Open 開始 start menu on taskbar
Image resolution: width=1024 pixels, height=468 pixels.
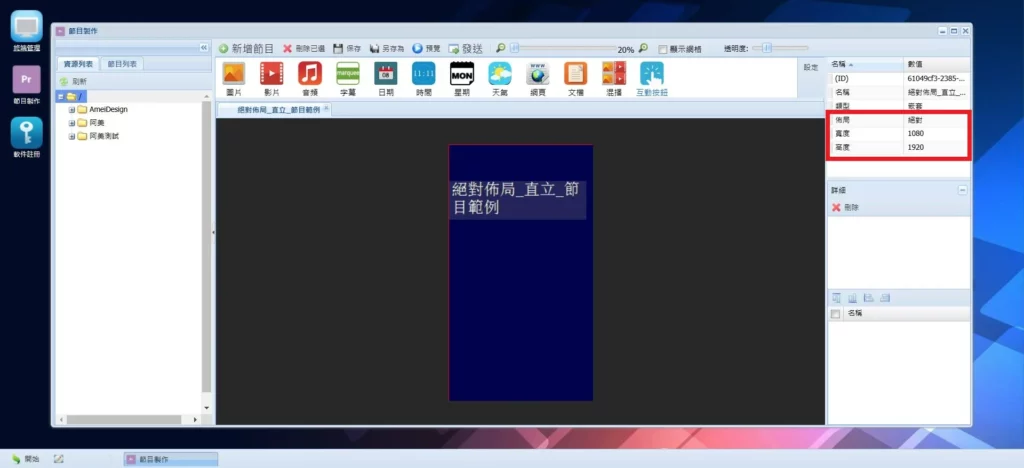(25, 459)
